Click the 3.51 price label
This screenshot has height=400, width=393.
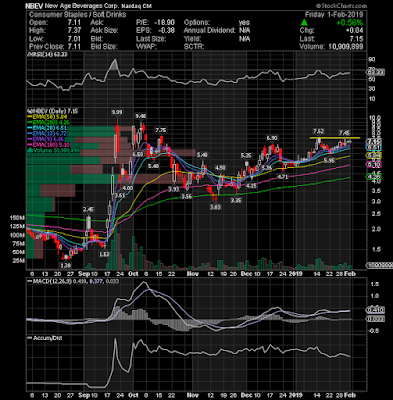coord(119,195)
